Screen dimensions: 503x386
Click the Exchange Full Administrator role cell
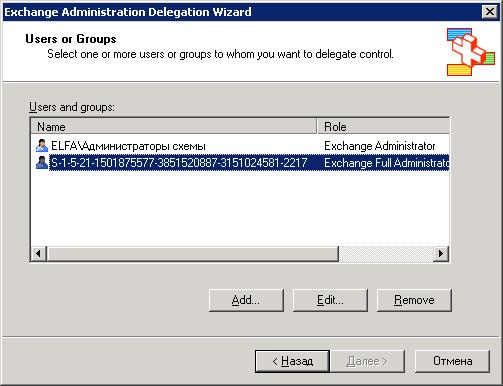(x=386, y=163)
